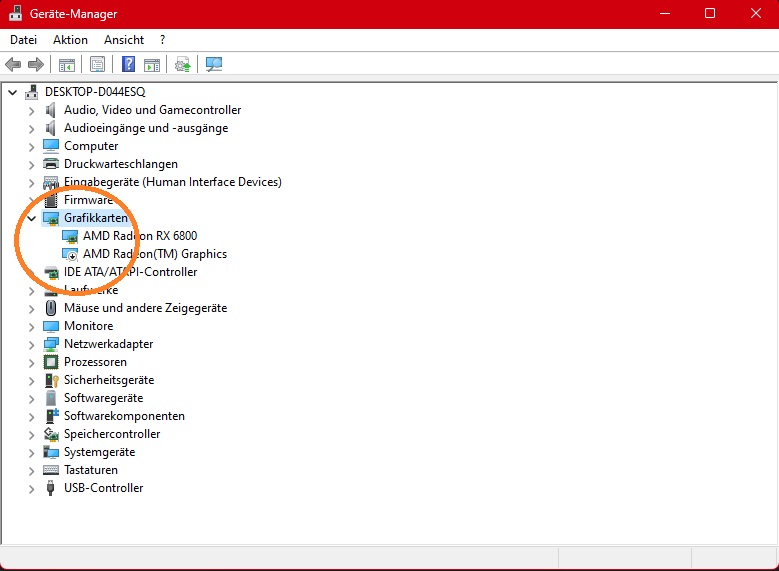Expand the Netzwerkadapter category
The image size is (779, 571).
click(32, 345)
